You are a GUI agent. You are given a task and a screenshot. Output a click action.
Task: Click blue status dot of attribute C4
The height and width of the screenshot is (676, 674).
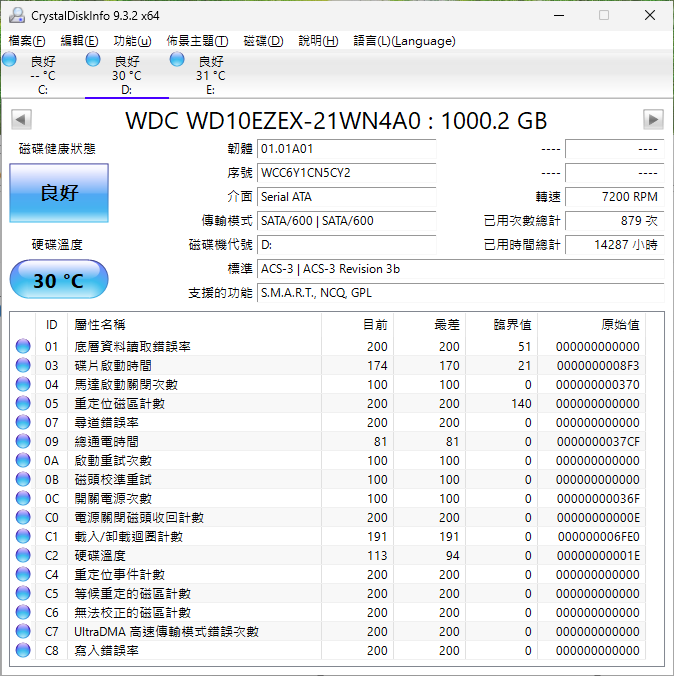point(23,574)
